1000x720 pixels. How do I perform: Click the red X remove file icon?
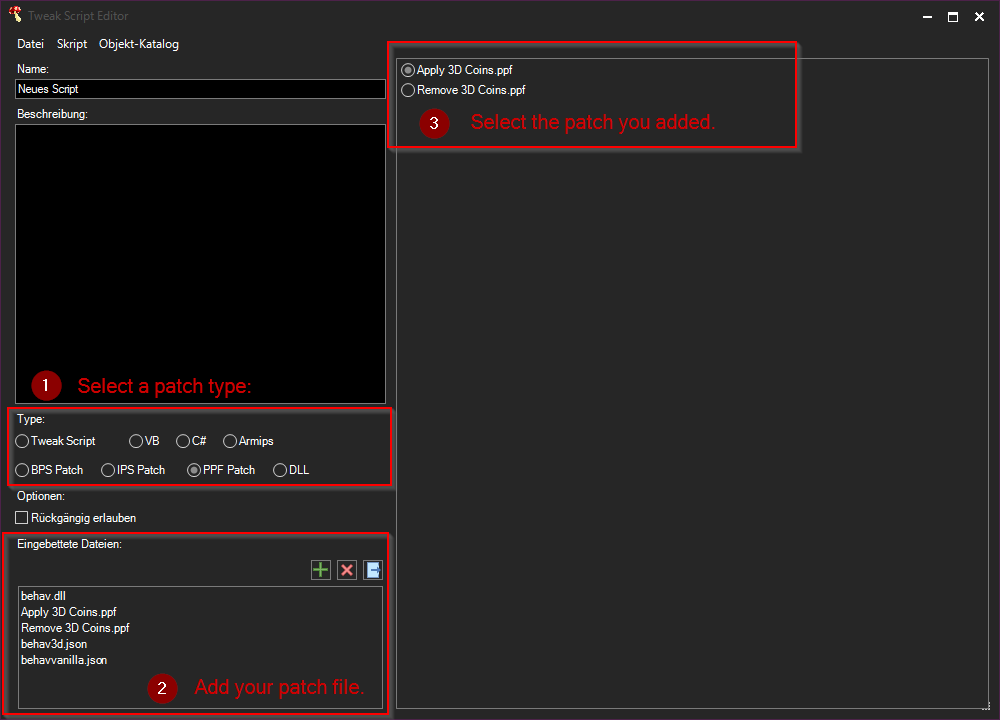(347, 570)
